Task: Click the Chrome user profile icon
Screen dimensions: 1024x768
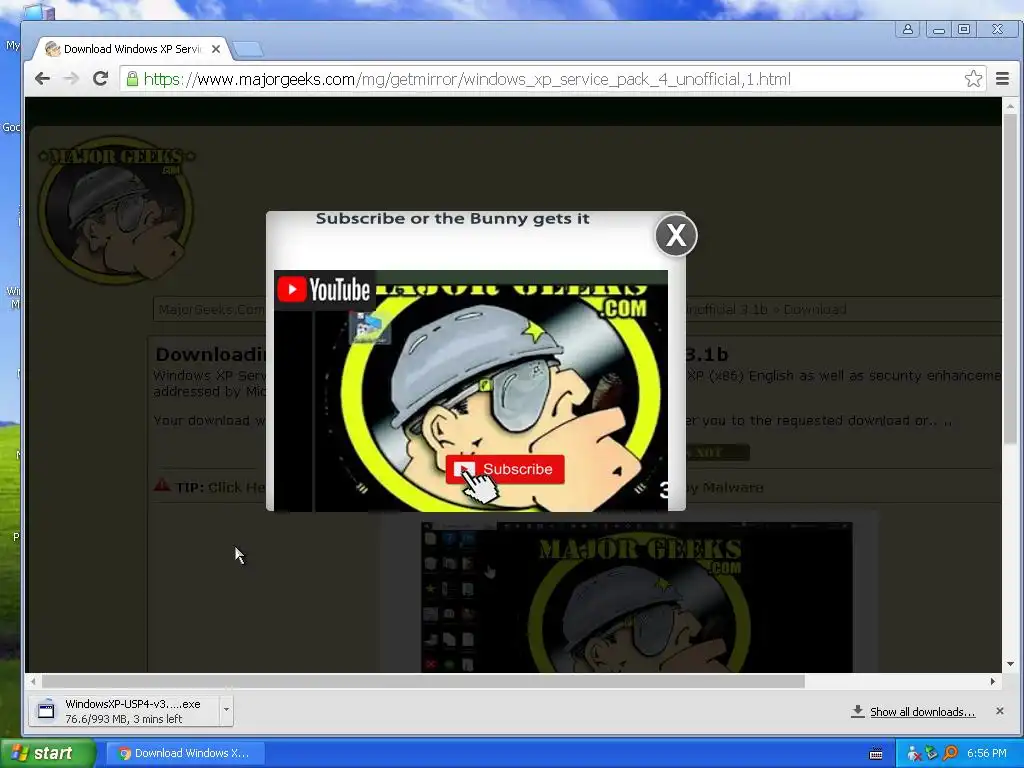Action: click(x=908, y=29)
